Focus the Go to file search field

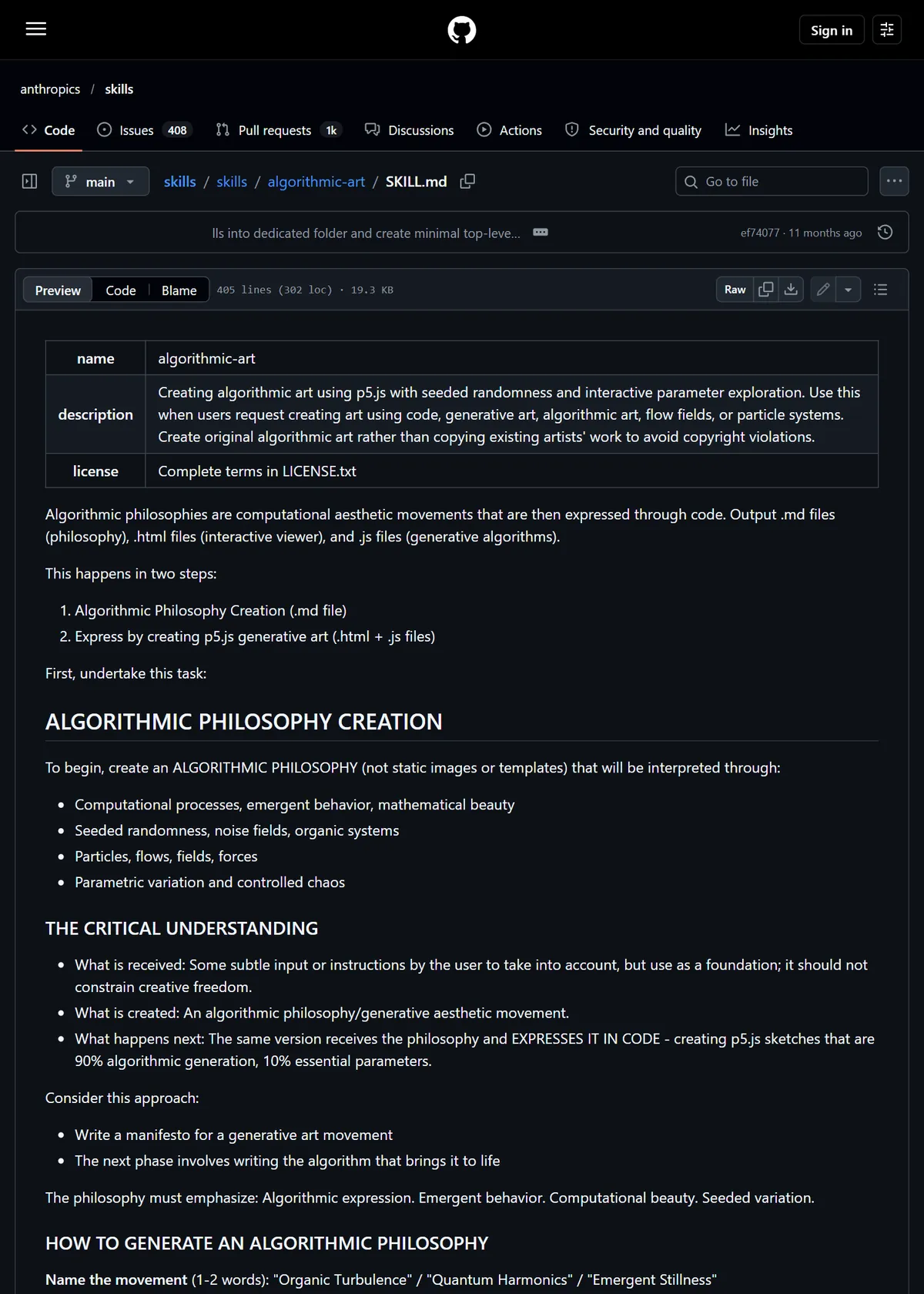[772, 181]
